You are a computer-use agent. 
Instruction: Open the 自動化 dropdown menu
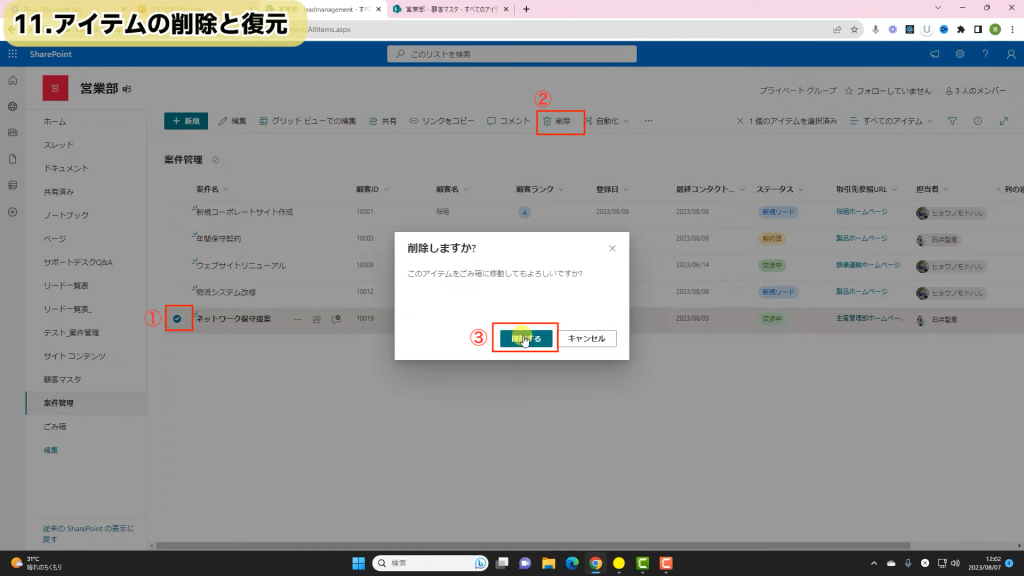click(612, 121)
